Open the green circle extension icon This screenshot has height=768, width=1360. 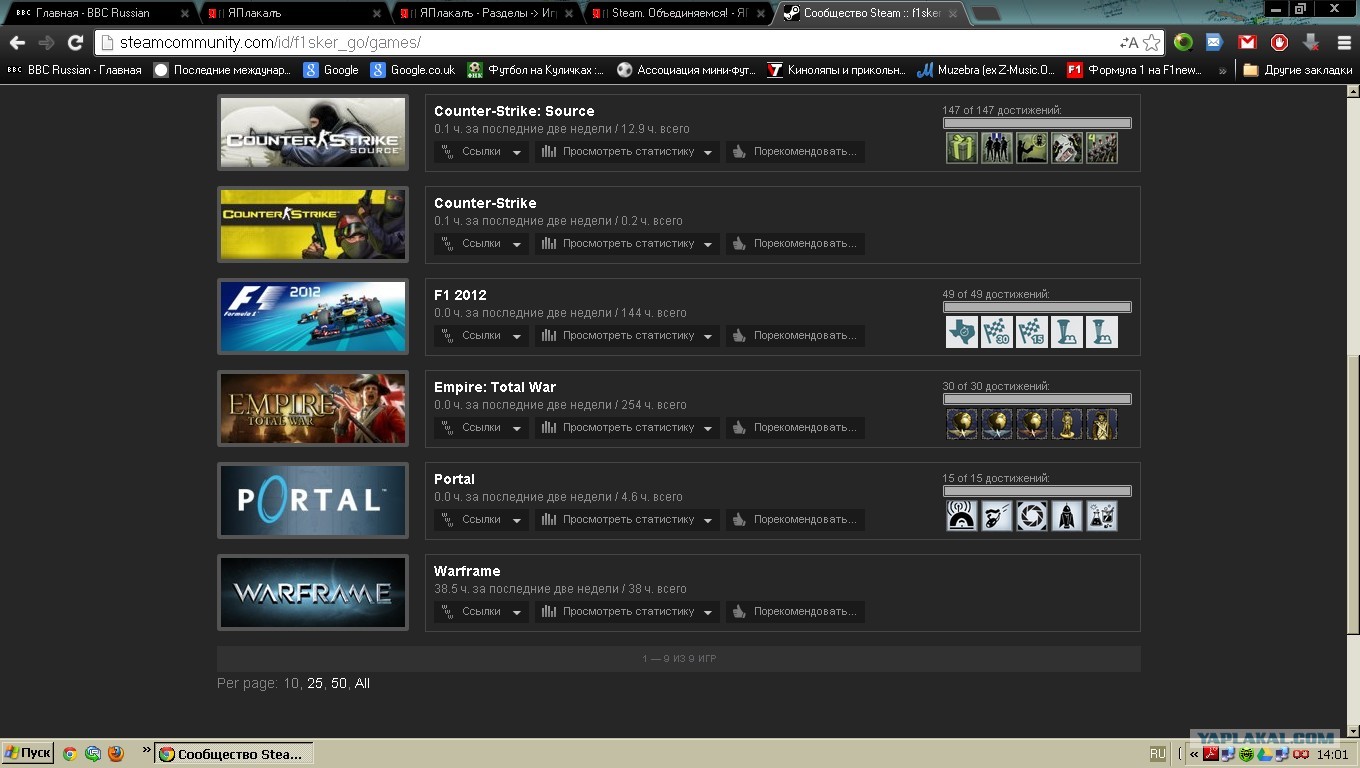1183,43
